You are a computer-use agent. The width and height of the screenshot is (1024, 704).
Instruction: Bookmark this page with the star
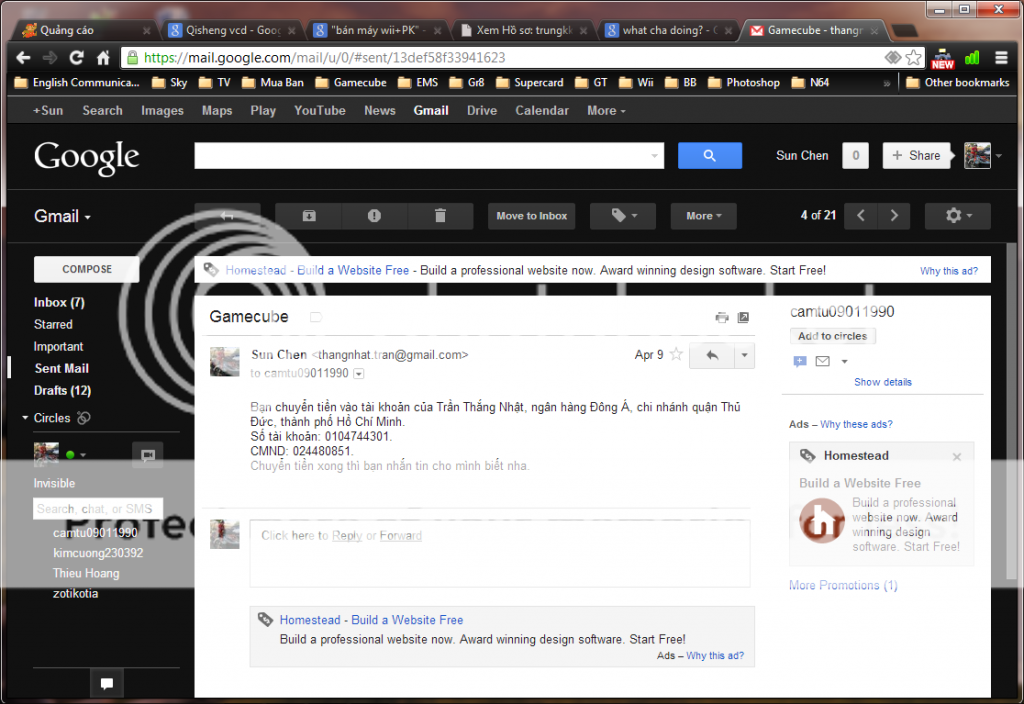[x=914, y=58]
